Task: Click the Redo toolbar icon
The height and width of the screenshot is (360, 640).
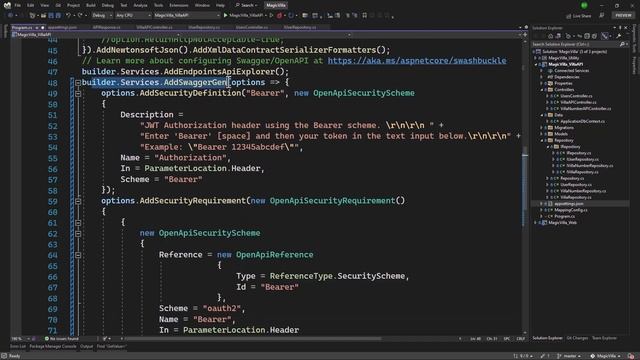Action: 80,16
